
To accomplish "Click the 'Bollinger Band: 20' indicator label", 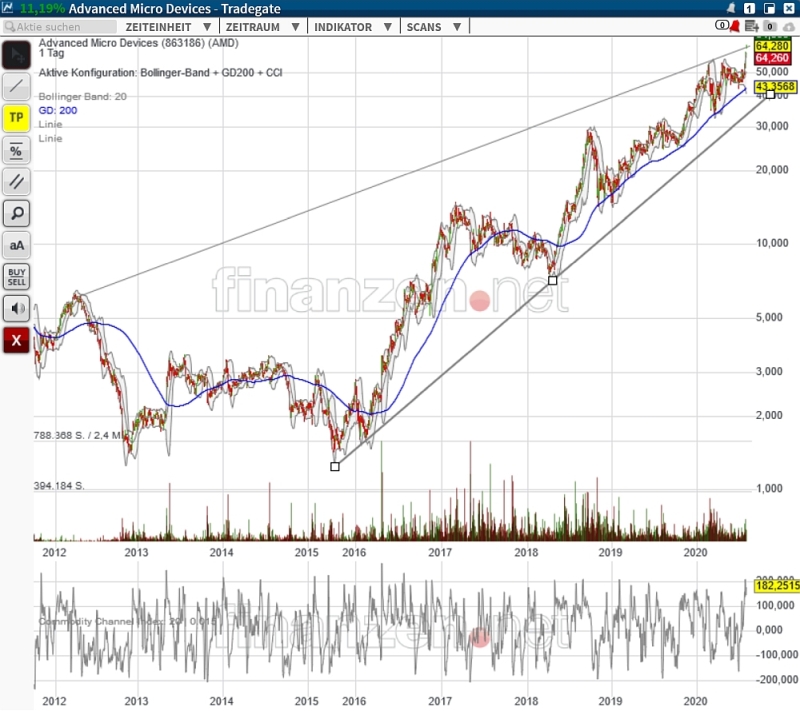I will (83, 96).
